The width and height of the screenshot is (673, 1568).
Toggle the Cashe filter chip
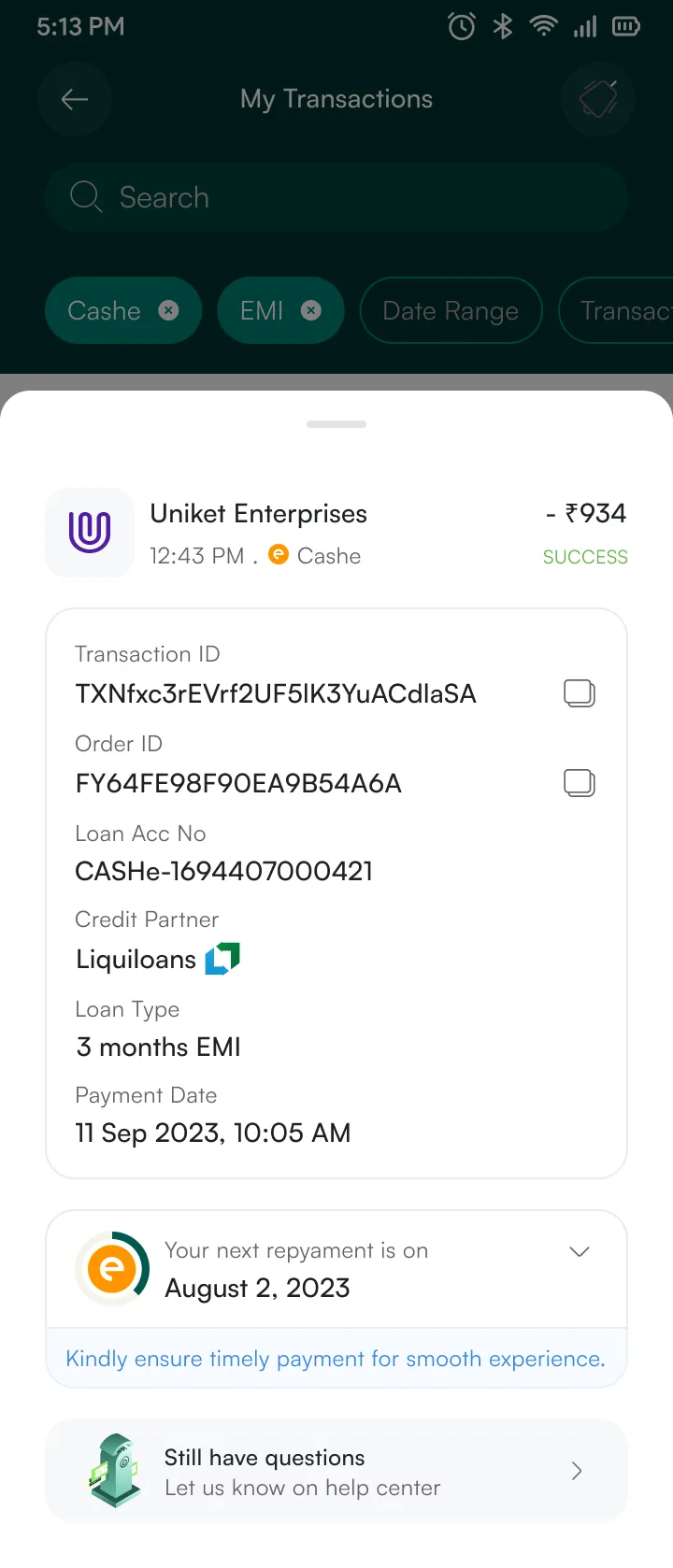123,310
